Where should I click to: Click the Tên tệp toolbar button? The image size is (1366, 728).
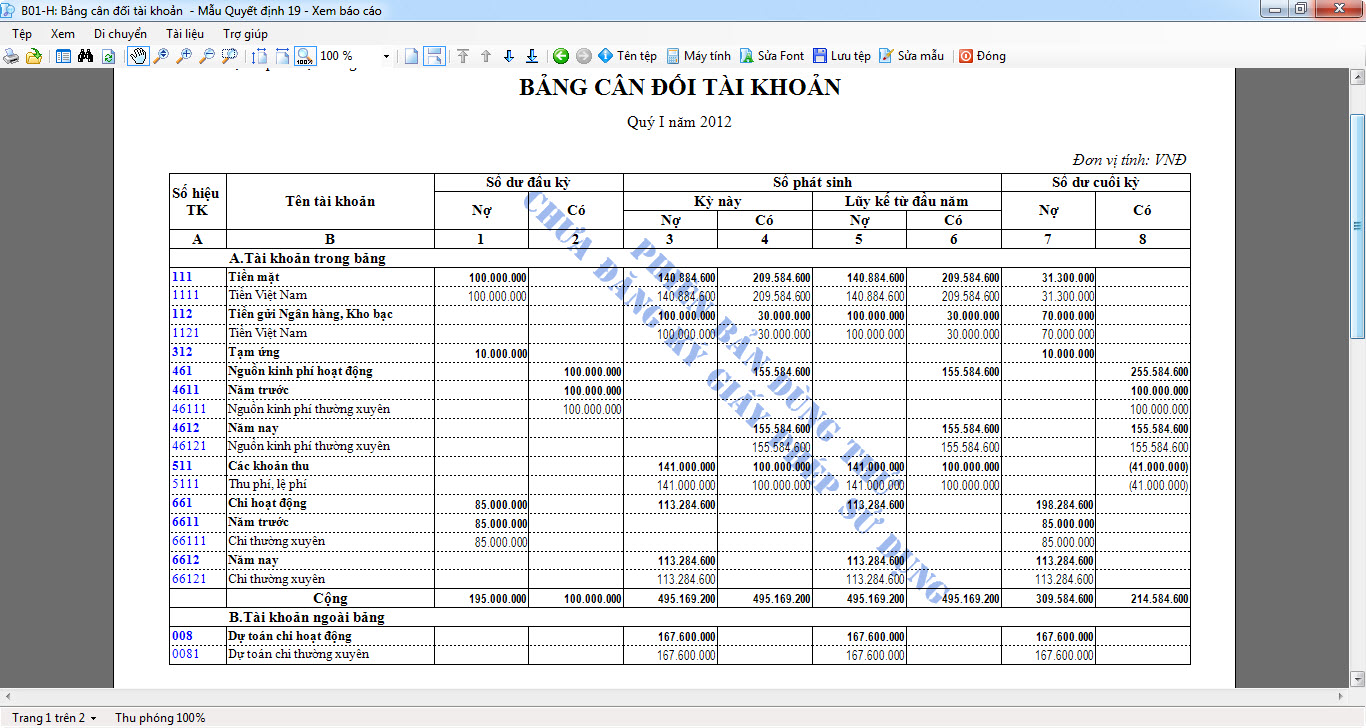pyautogui.click(x=627, y=56)
